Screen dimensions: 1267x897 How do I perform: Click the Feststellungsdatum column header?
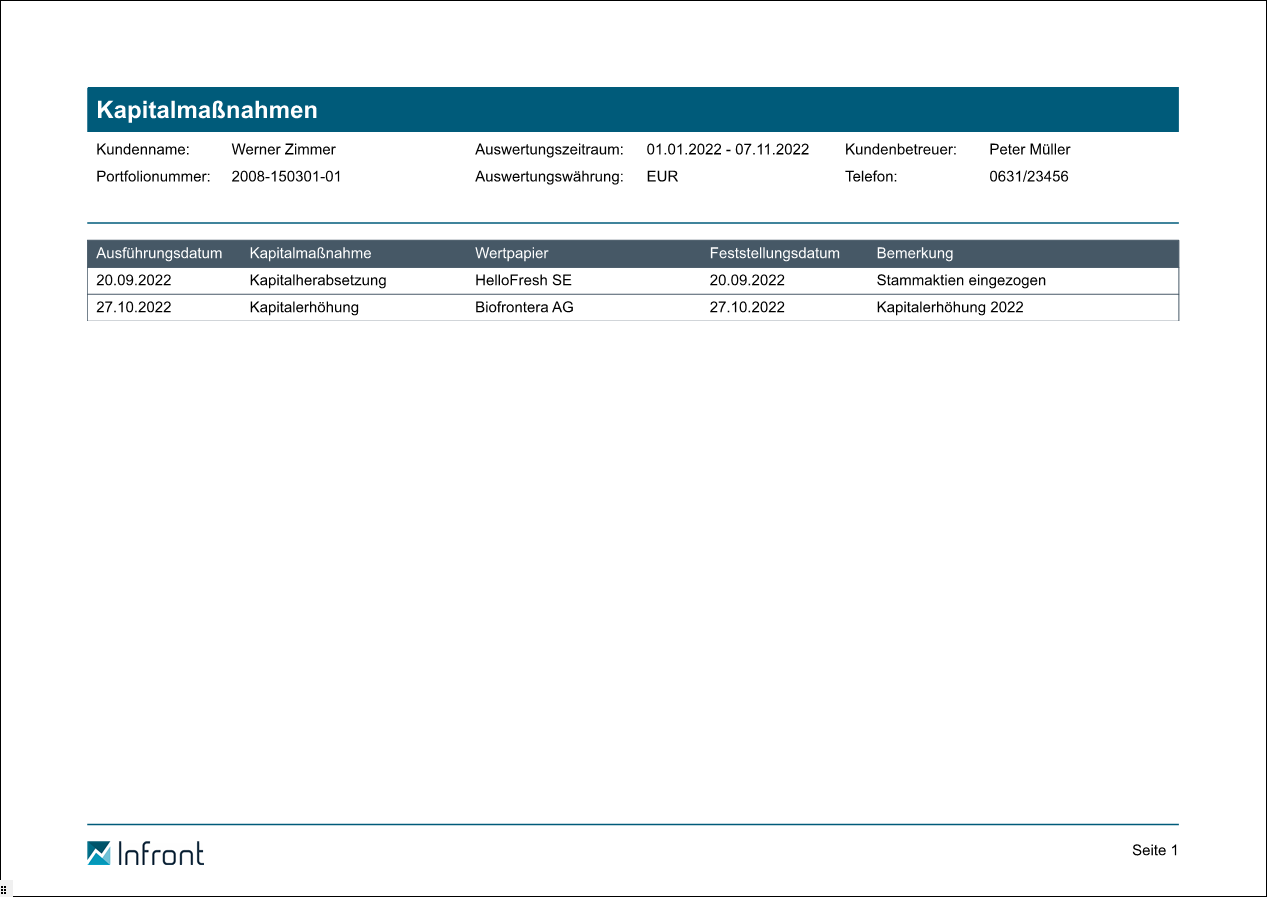click(774, 253)
